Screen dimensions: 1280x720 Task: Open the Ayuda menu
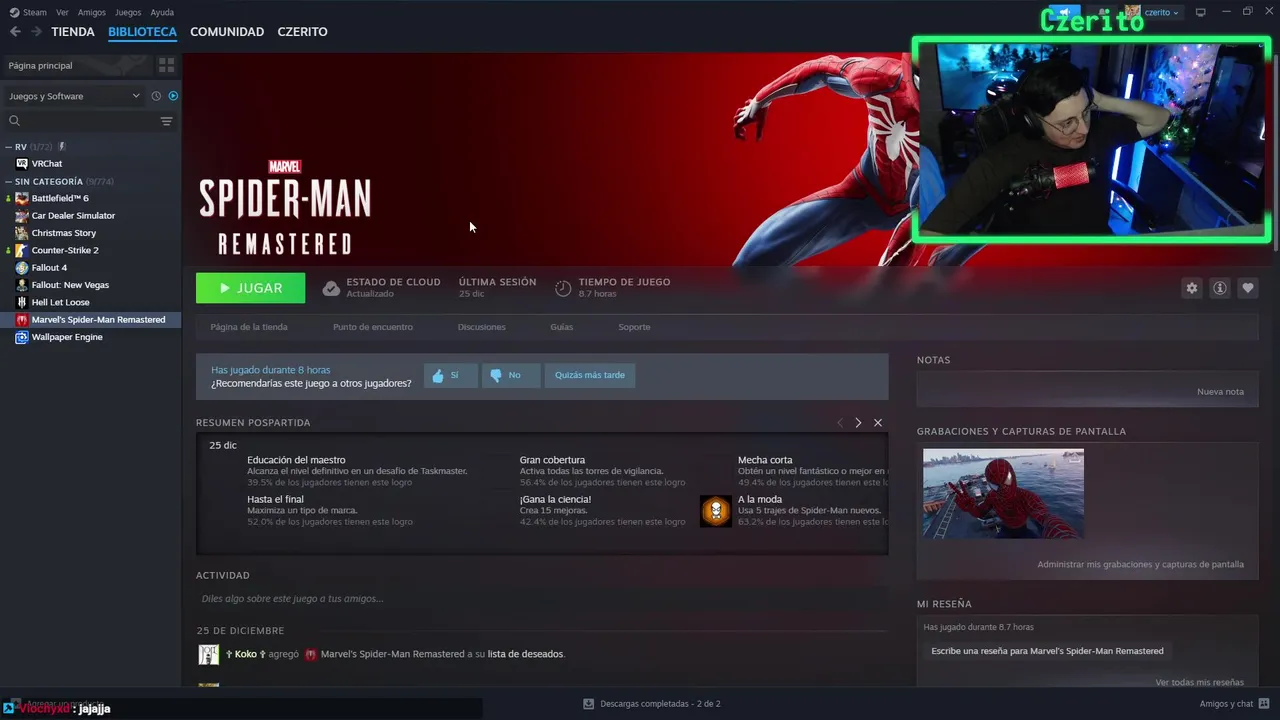162,12
